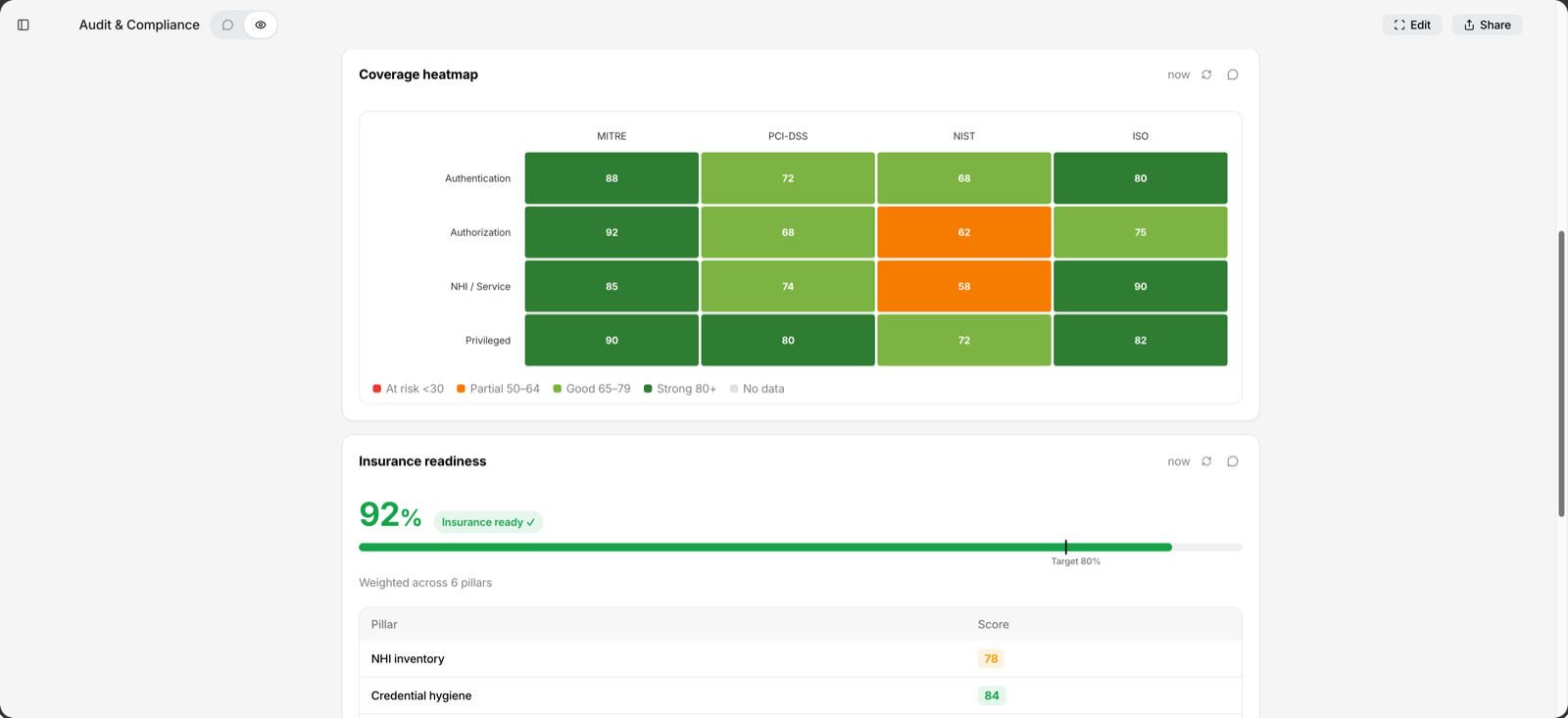Click the Share button
This screenshot has width=1568, height=718.
coord(1487,24)
